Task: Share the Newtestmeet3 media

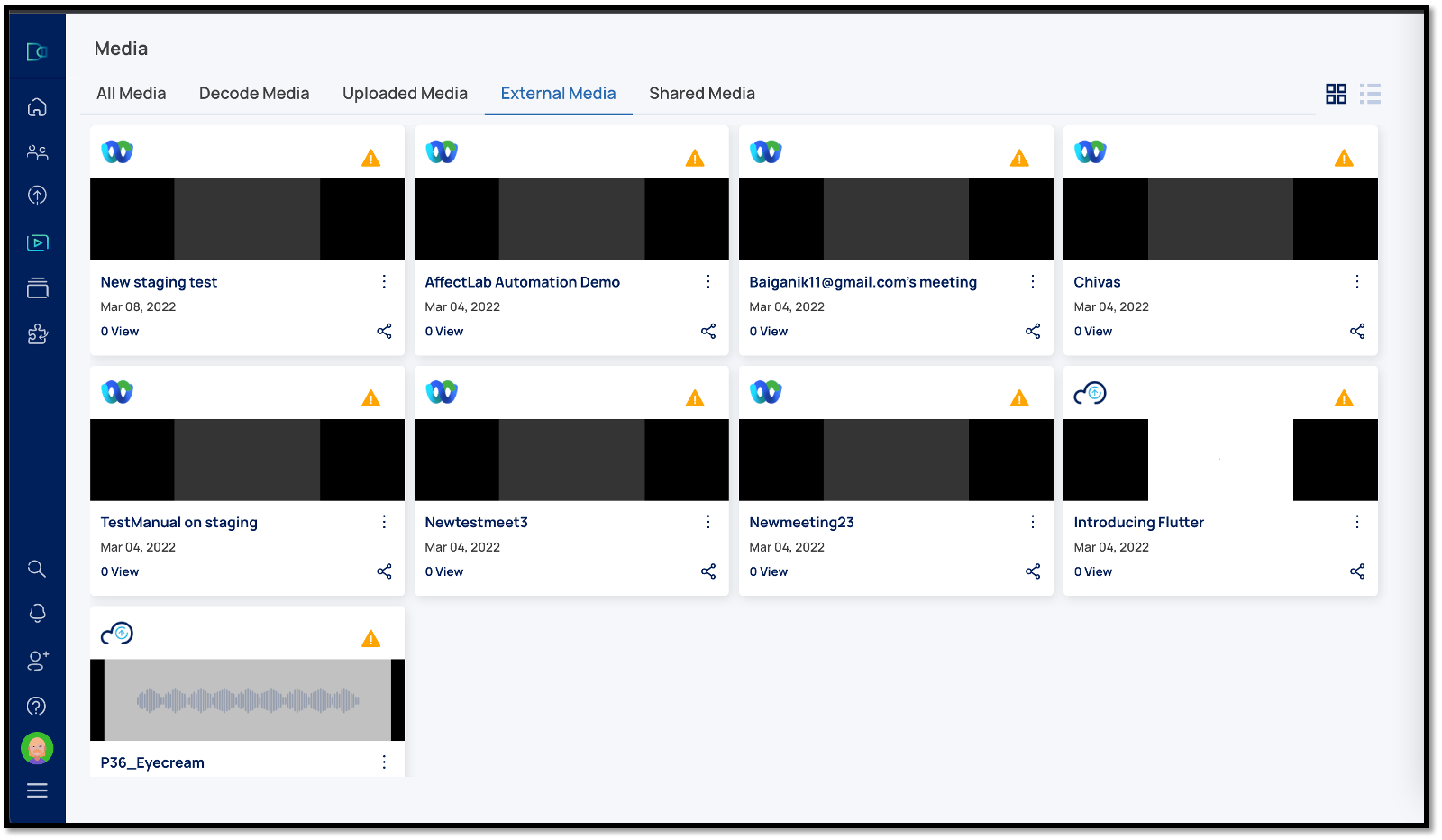Action: [708, 571]
